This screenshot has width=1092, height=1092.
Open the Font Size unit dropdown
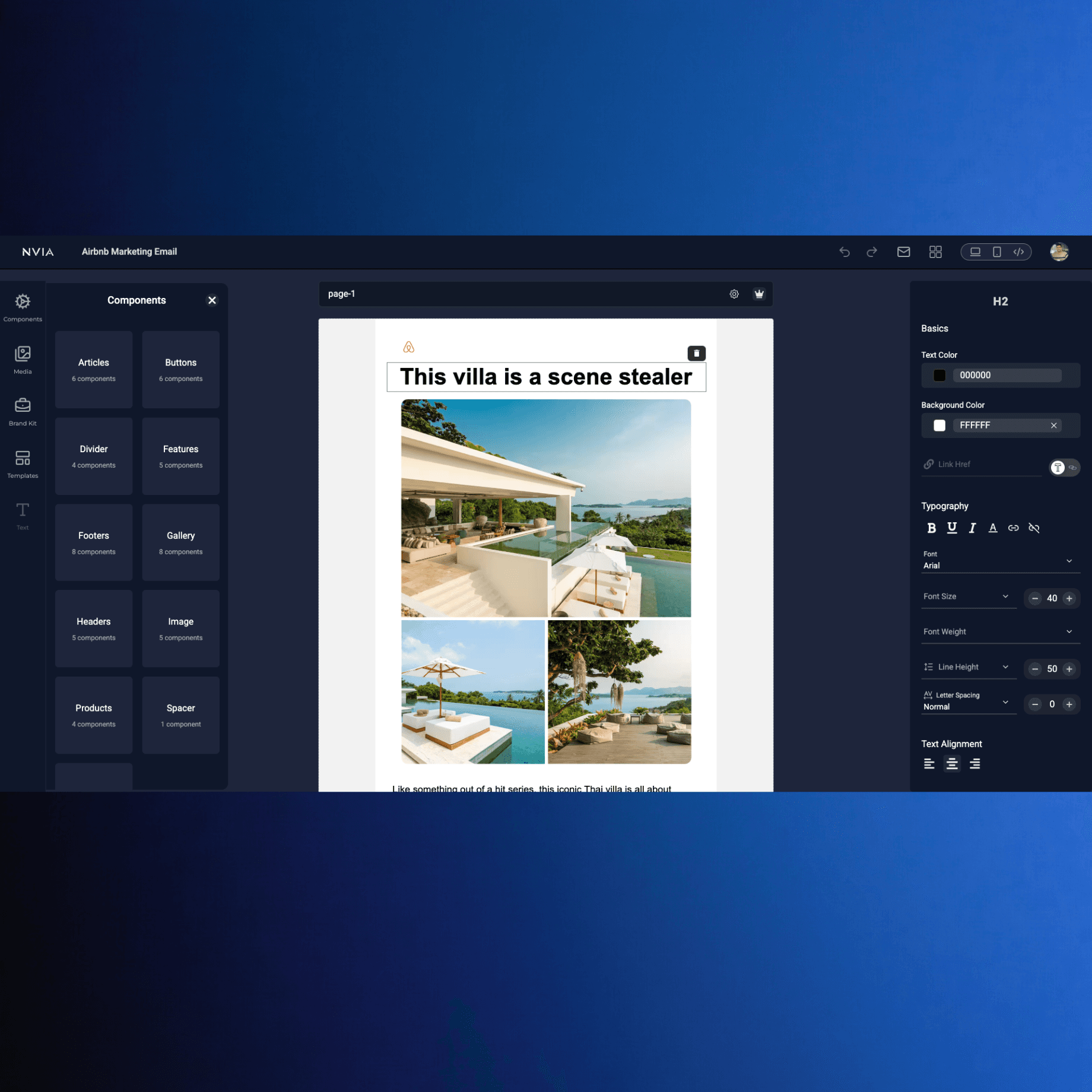point(968,597)
